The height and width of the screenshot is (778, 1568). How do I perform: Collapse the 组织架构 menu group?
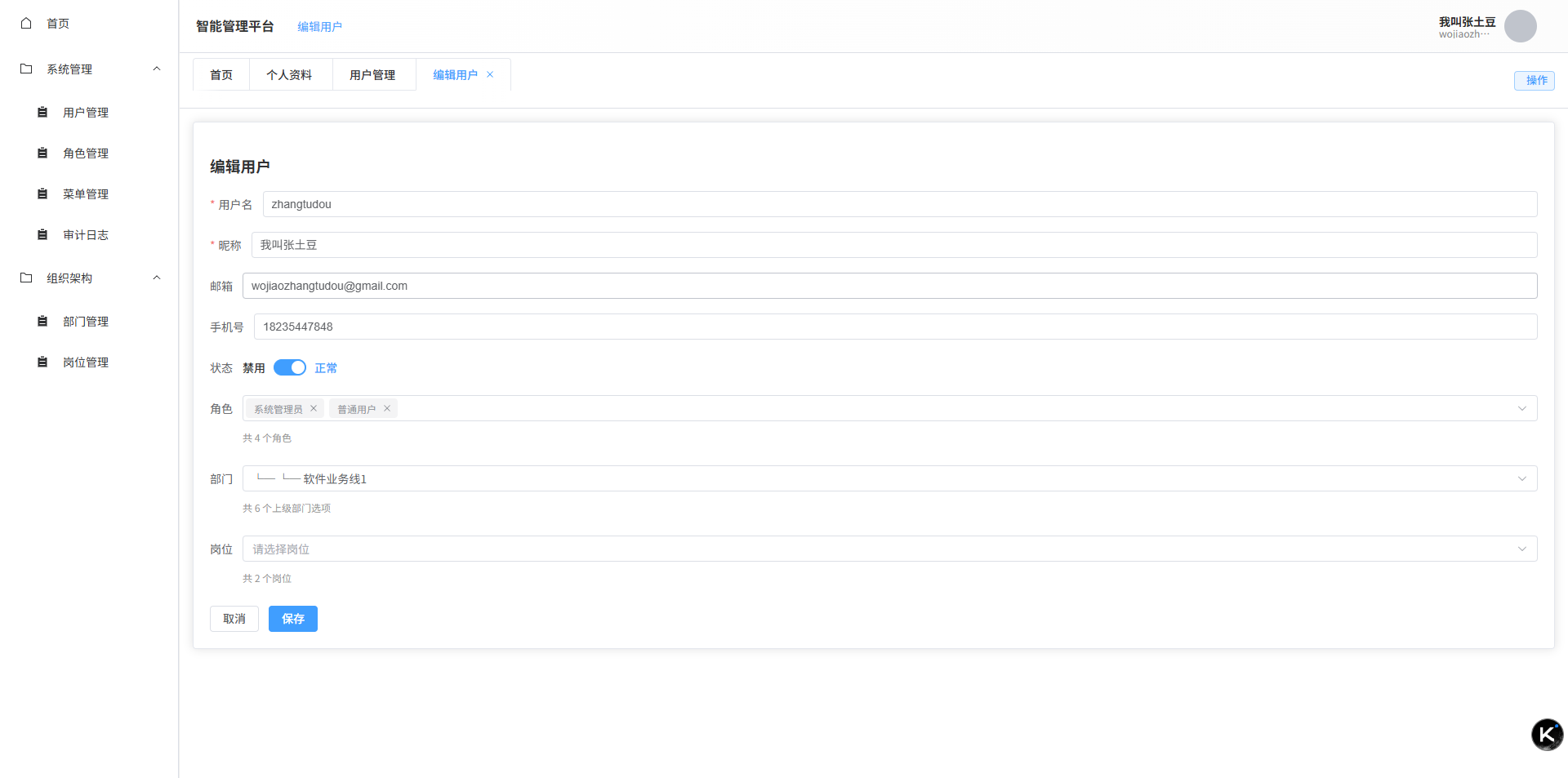coord(157,278)
